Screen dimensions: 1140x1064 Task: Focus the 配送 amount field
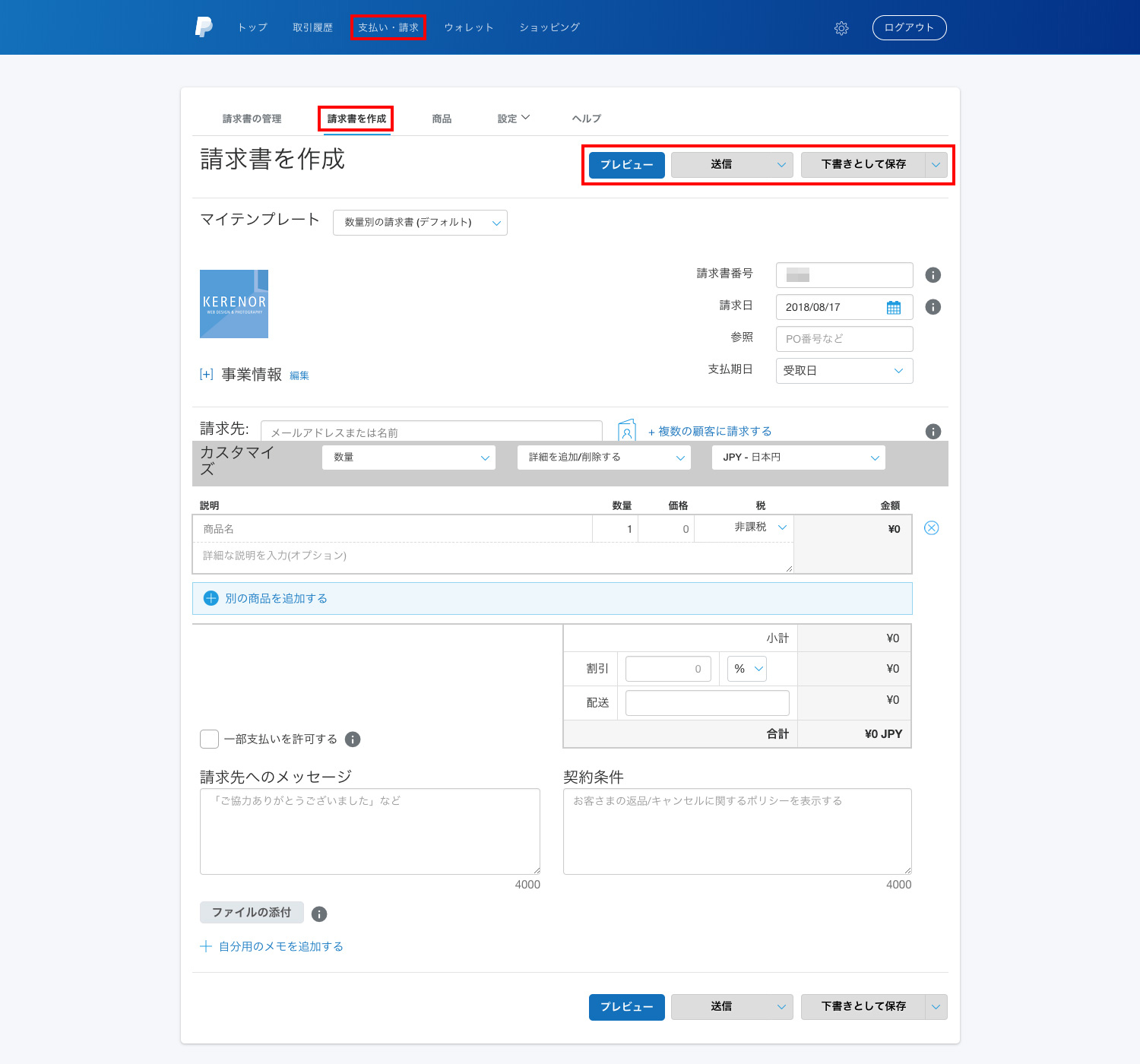[708, 703]
